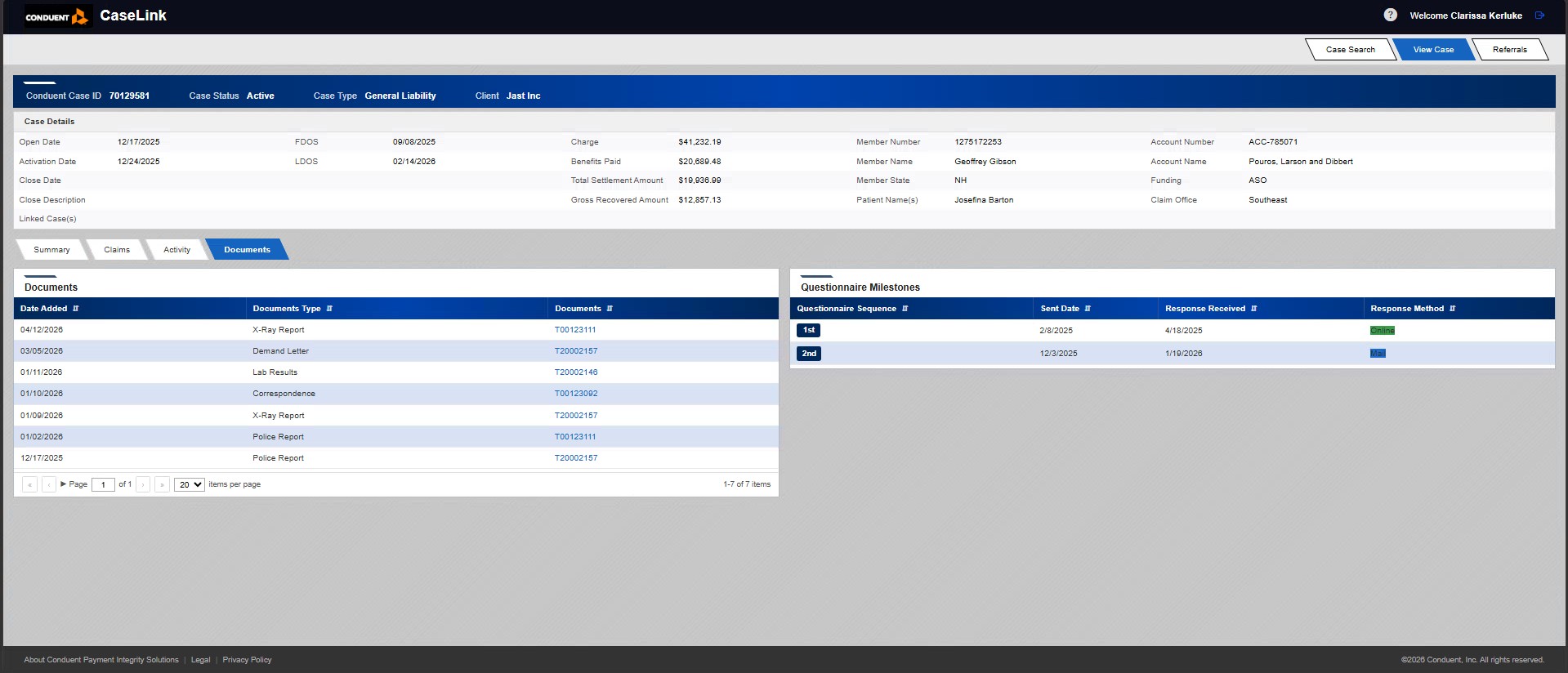Screen dimensions: 1568x673
Task: Open document T00123111 for 04/12/2026 X-Ray Report
Action: 575,330
